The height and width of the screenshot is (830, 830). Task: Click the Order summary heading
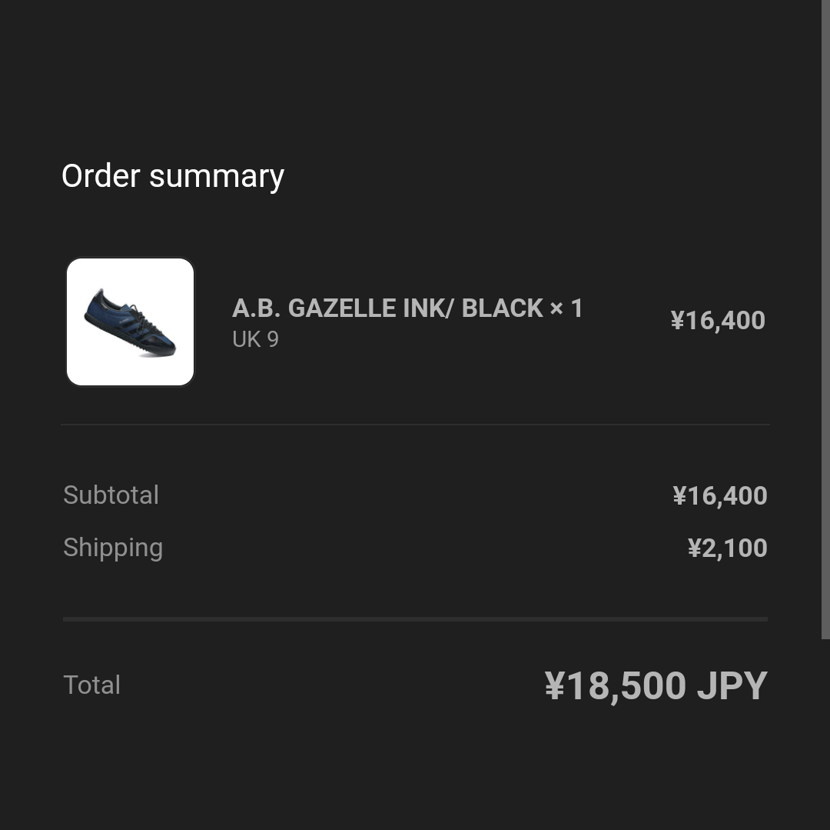[173, 176]
